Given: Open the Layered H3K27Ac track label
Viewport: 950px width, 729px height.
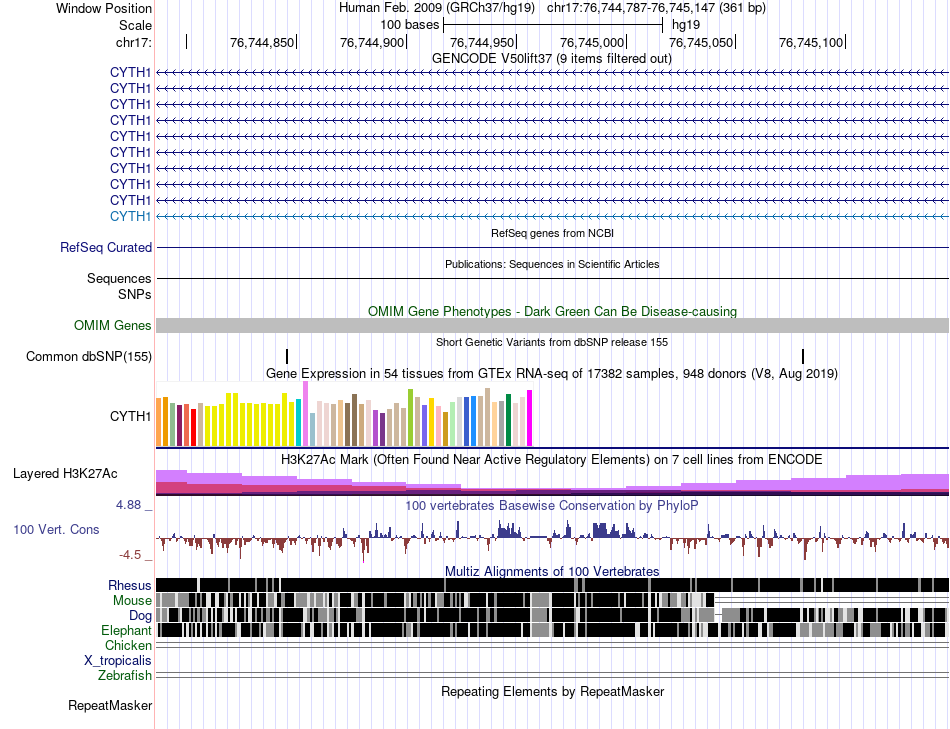Looking at the screenshot, I should click(65, 473).
